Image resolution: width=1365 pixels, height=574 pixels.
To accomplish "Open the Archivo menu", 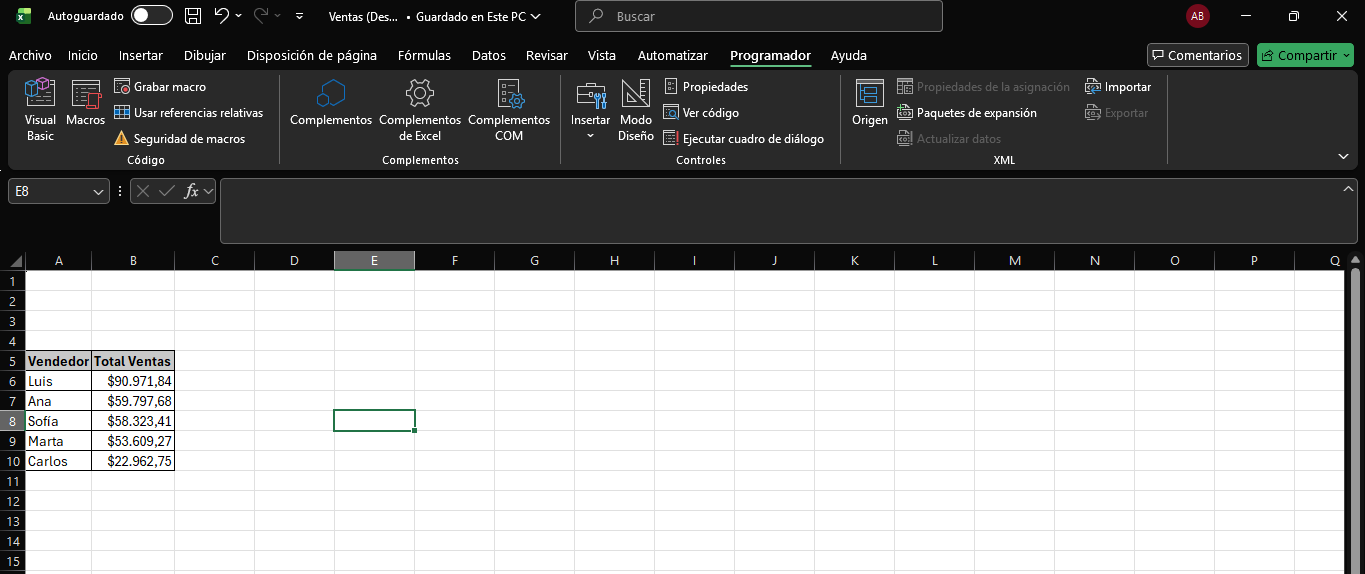I will coord(30,56).
